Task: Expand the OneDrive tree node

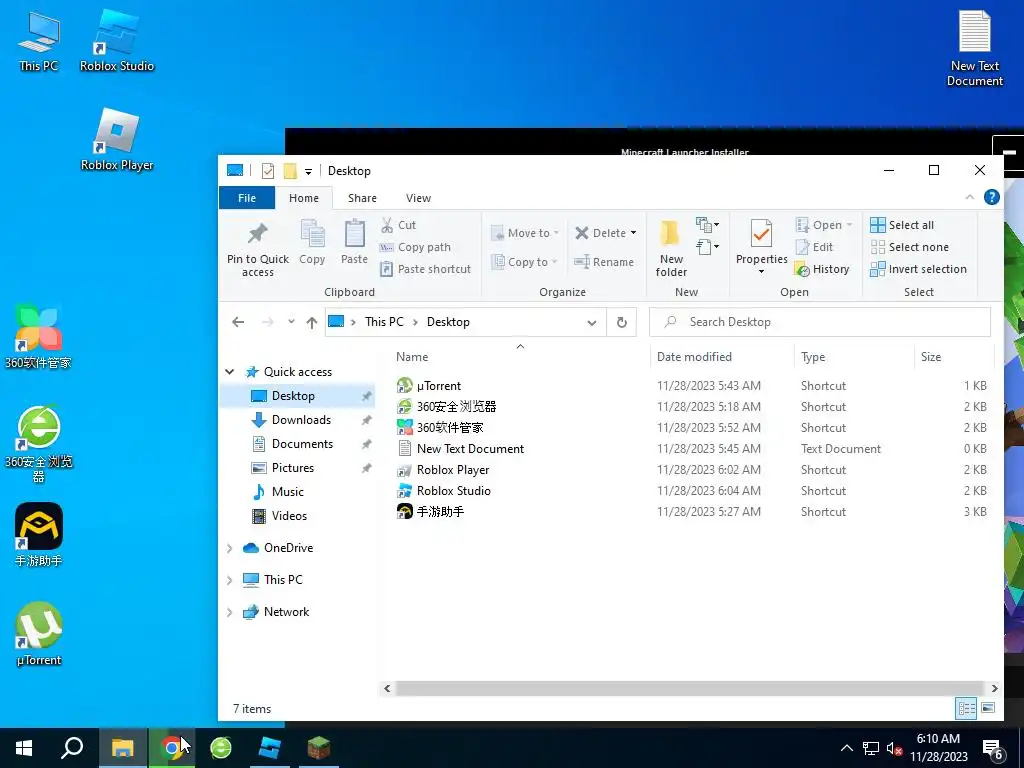Action: coord(229,549)
